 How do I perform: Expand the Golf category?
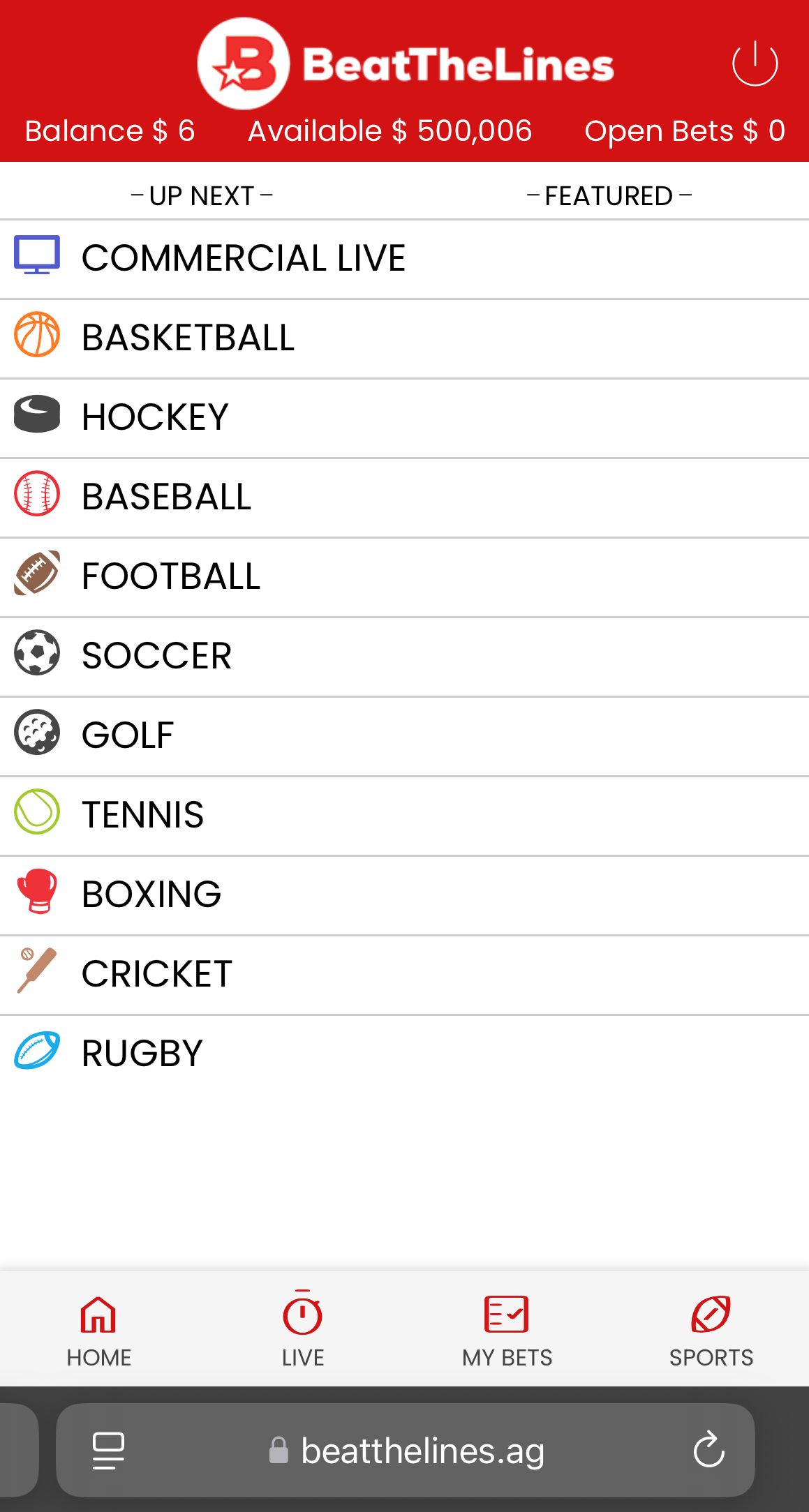404,736
